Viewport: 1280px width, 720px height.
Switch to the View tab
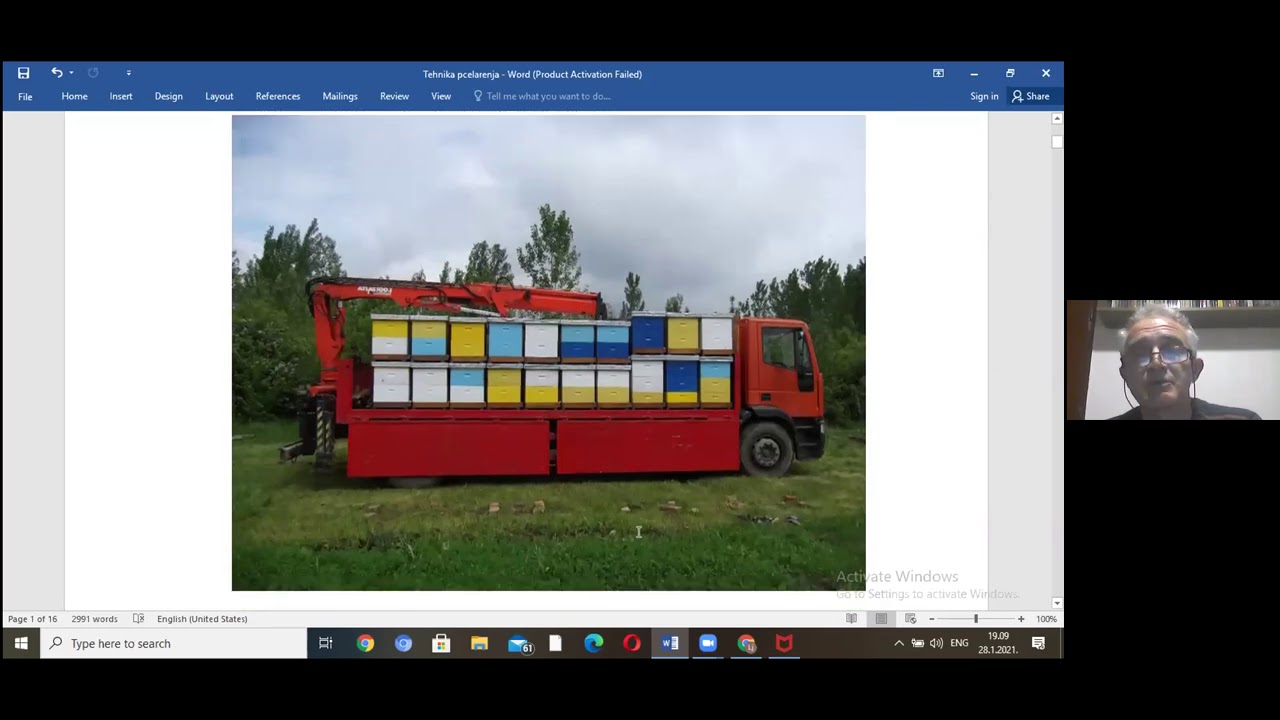tap(441, 96)
